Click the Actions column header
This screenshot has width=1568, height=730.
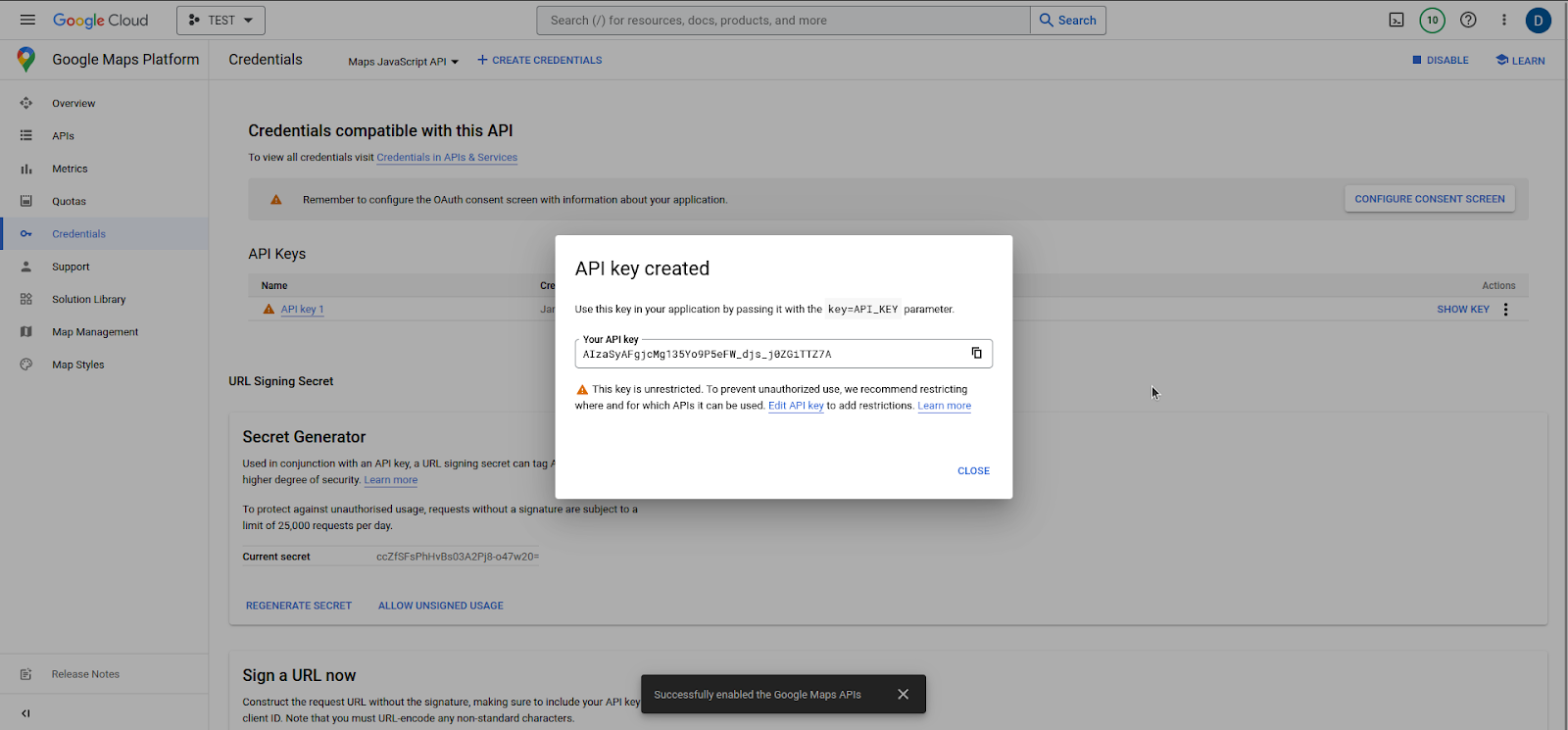coord(1498,286)
